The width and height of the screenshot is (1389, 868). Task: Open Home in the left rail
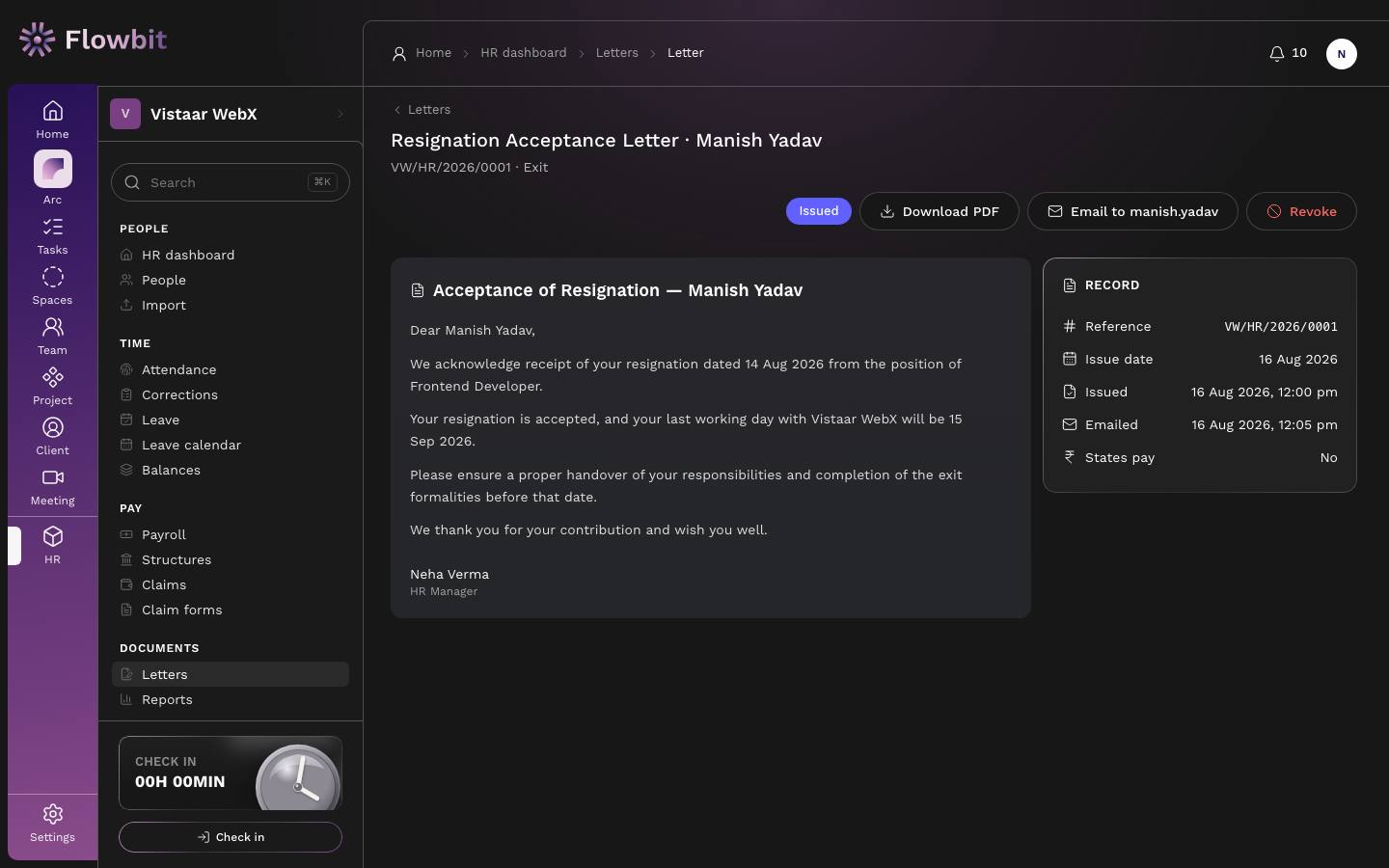click(x=52, y=120)
